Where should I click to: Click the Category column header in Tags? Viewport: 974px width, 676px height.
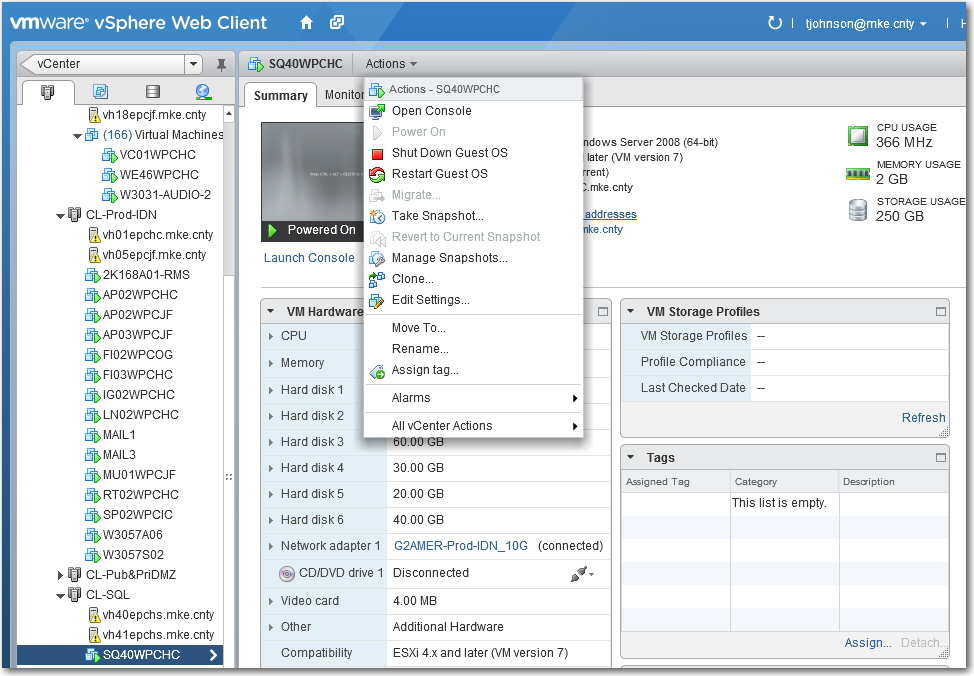point(784,482)
